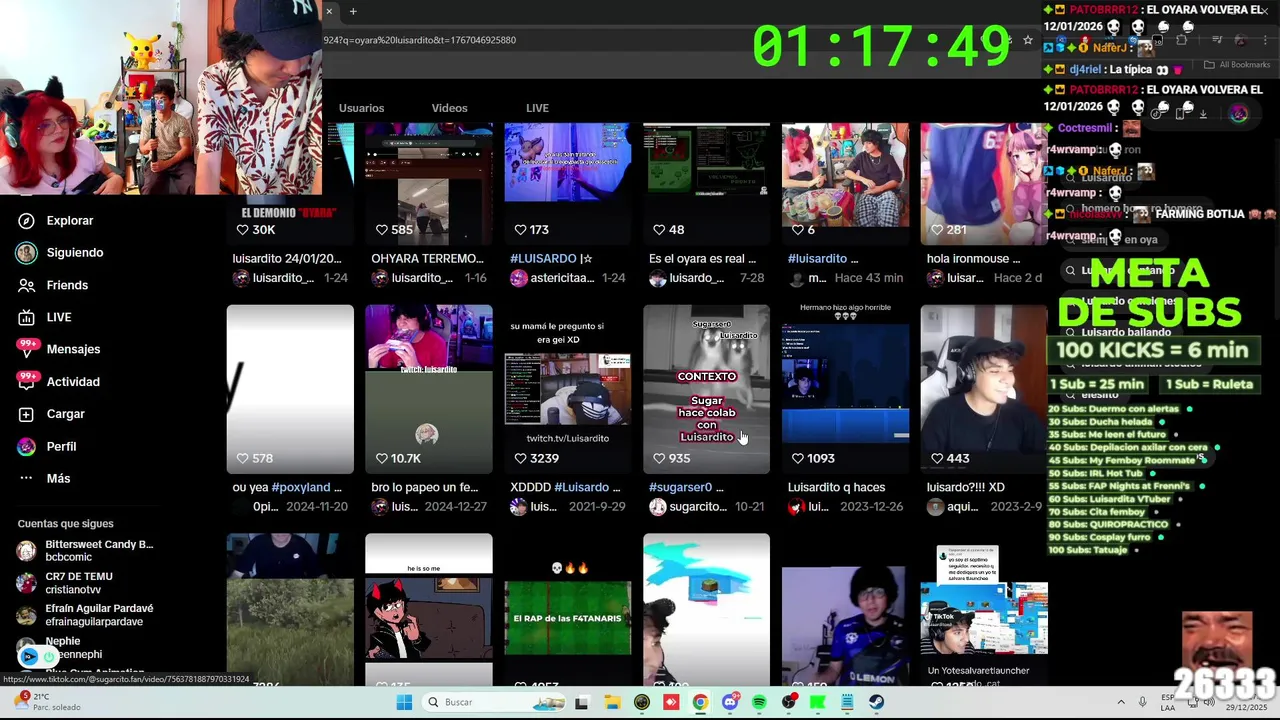Switch to Google Chrome on the taskbar

pyautogui.click(x=700, y=702)
